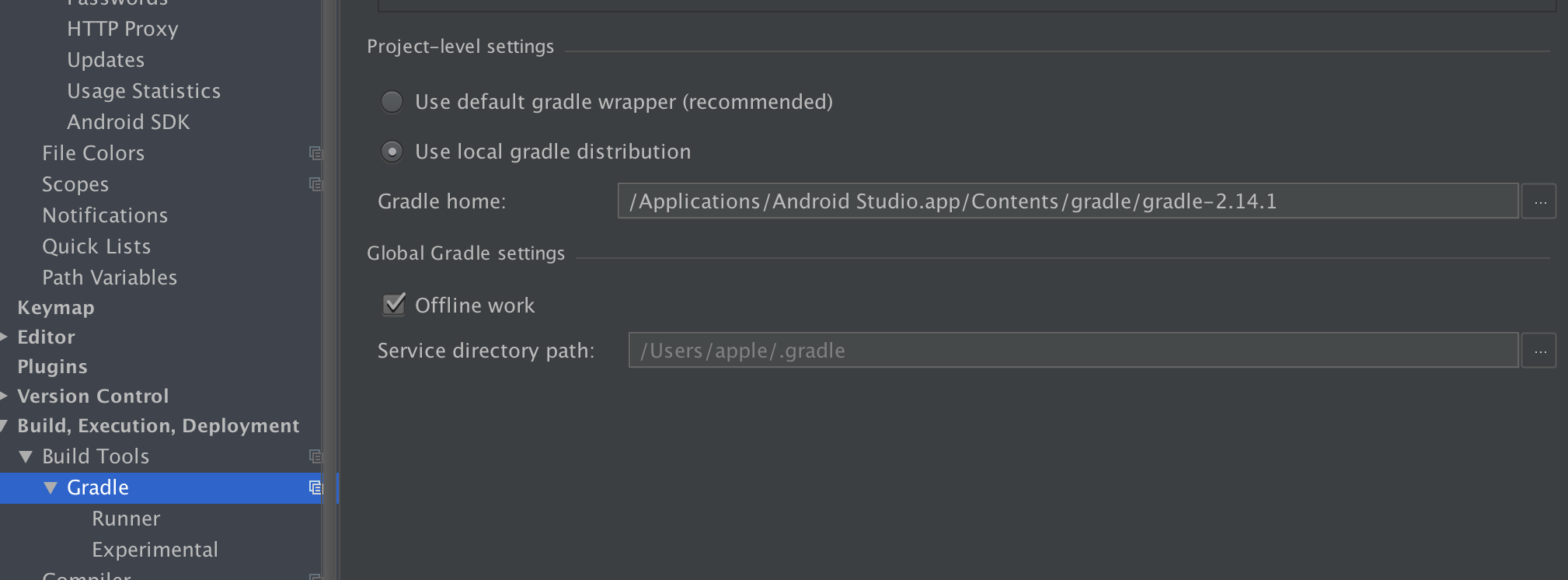Expand the Editor settings section

click(5, 337)
